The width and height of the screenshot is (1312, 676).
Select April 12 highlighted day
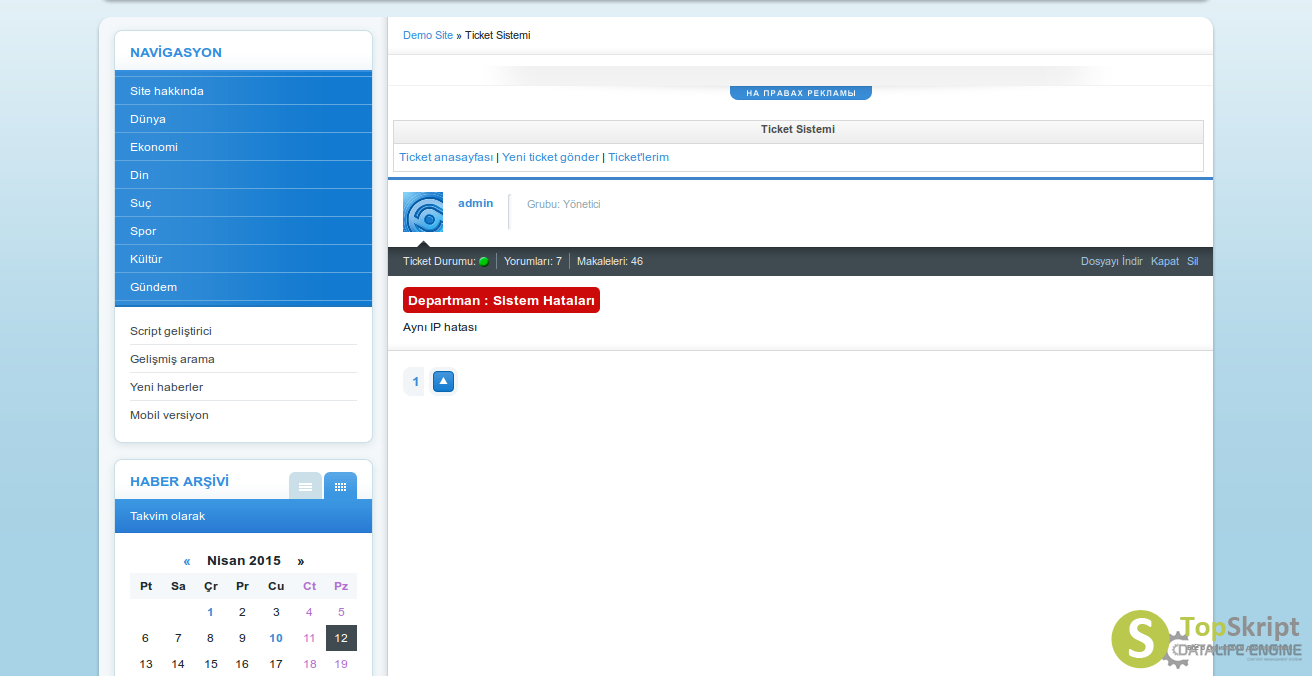click(341, 638)
